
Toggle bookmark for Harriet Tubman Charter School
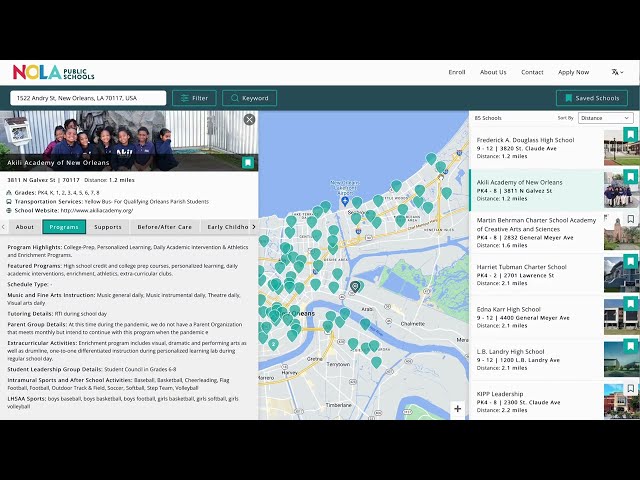[x=631, y=261]
